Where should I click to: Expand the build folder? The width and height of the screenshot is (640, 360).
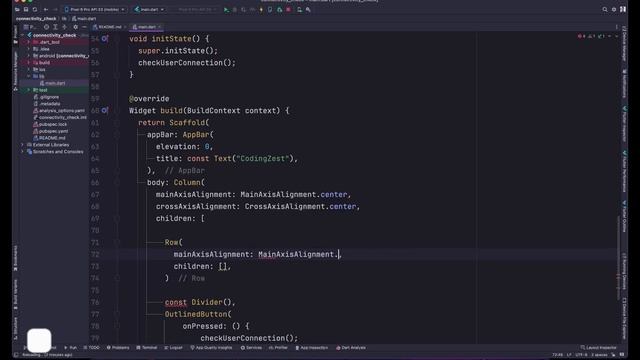coord(29,63)
